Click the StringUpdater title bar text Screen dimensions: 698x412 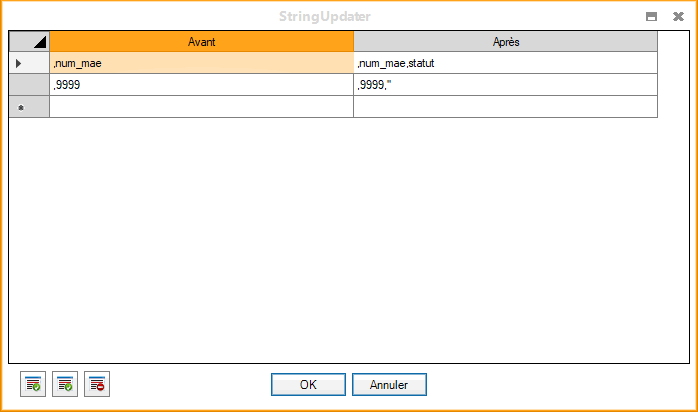pos(349,16)
